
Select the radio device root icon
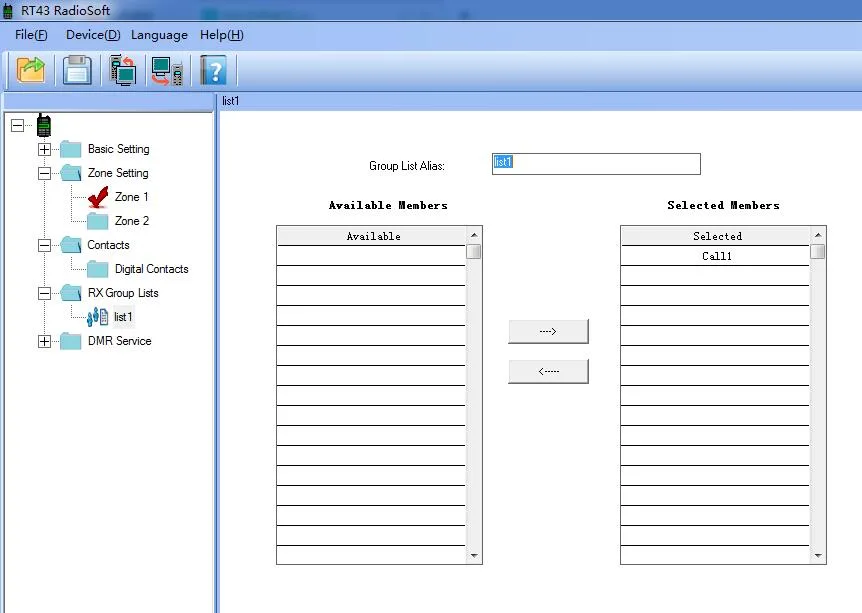pyautogui.click(x=44, y=126)
